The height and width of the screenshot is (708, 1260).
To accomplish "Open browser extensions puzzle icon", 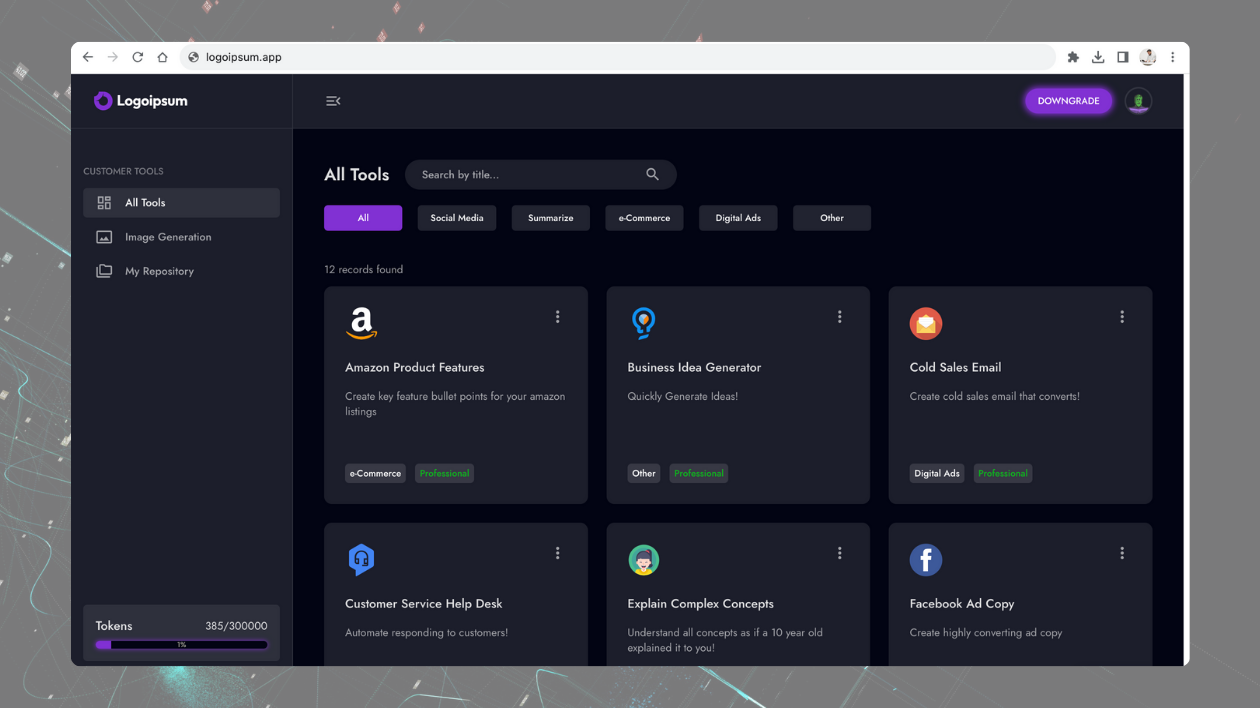I will pos(1073,57).
